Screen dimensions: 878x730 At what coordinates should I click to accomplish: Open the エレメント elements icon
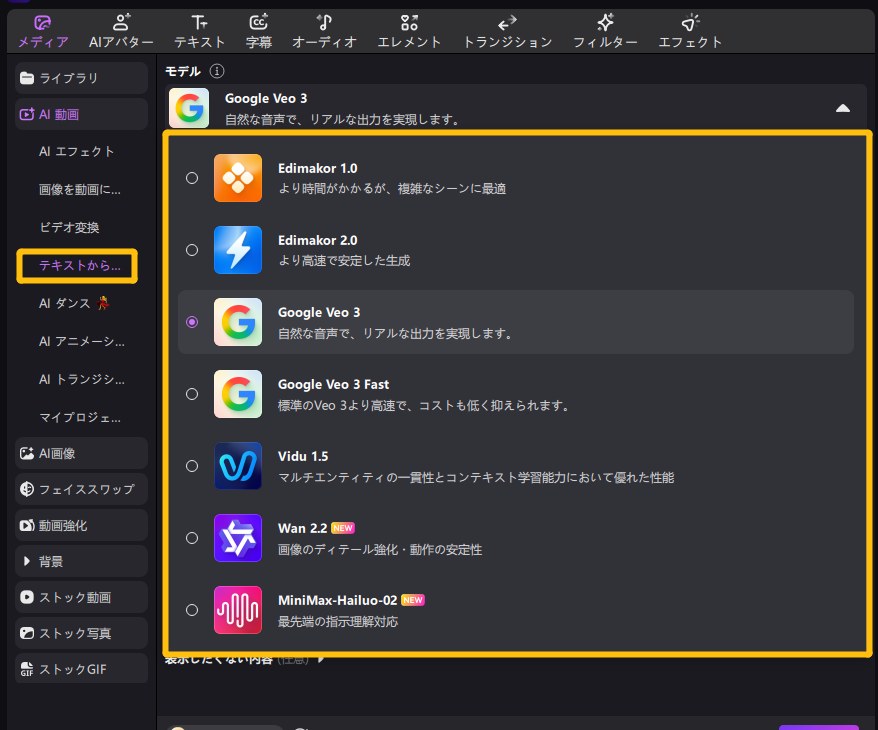[409, 22]
